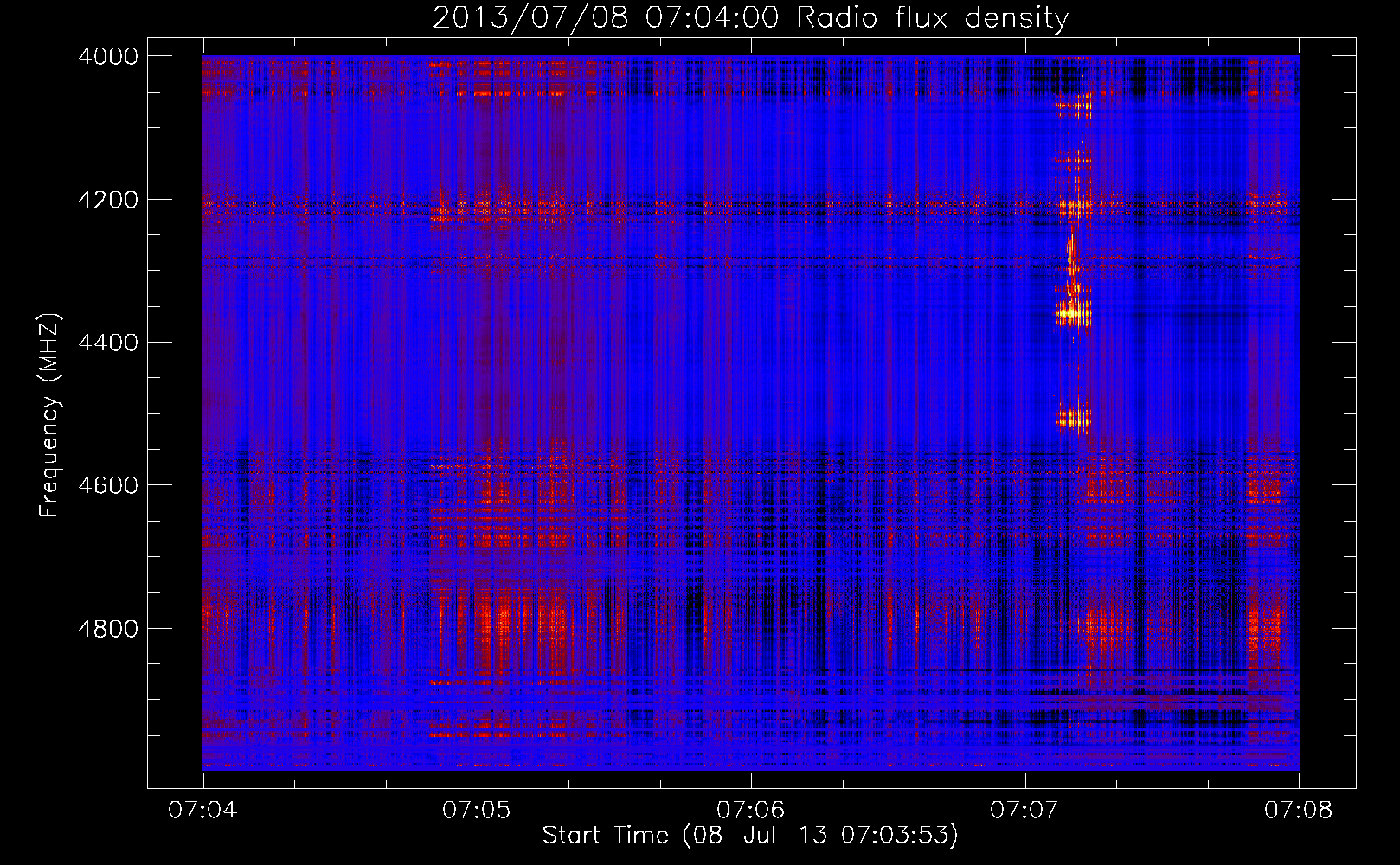Click the 4800 frequency axis label
Screen dimensions: 1400x865
pos(108,629)
